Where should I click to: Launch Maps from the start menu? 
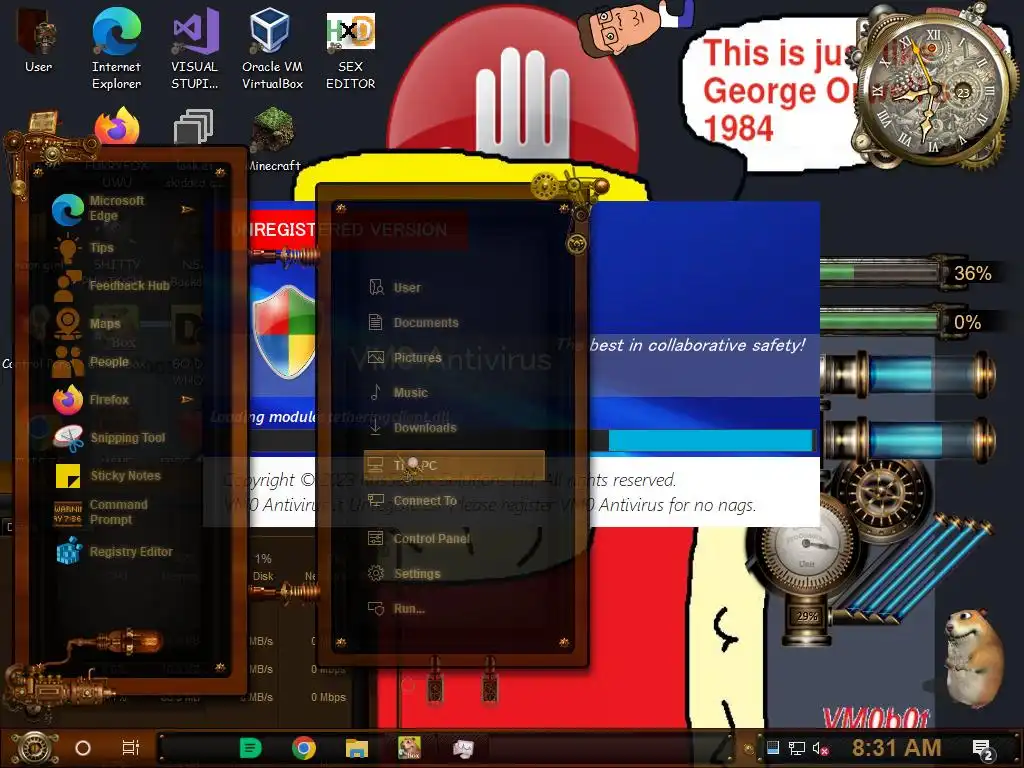[x=88, y=323]
